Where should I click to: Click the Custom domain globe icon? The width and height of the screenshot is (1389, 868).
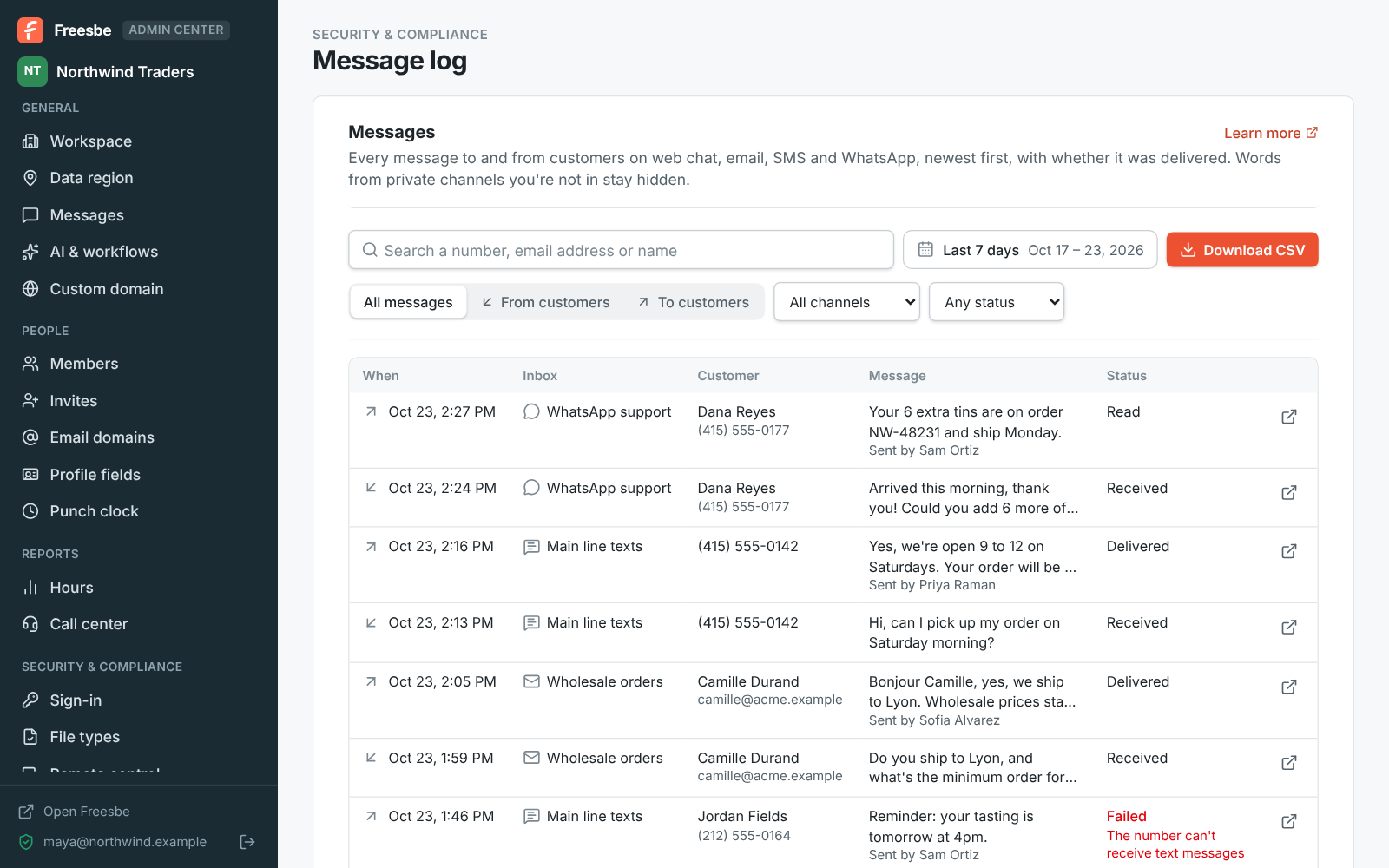pos(30,289)
